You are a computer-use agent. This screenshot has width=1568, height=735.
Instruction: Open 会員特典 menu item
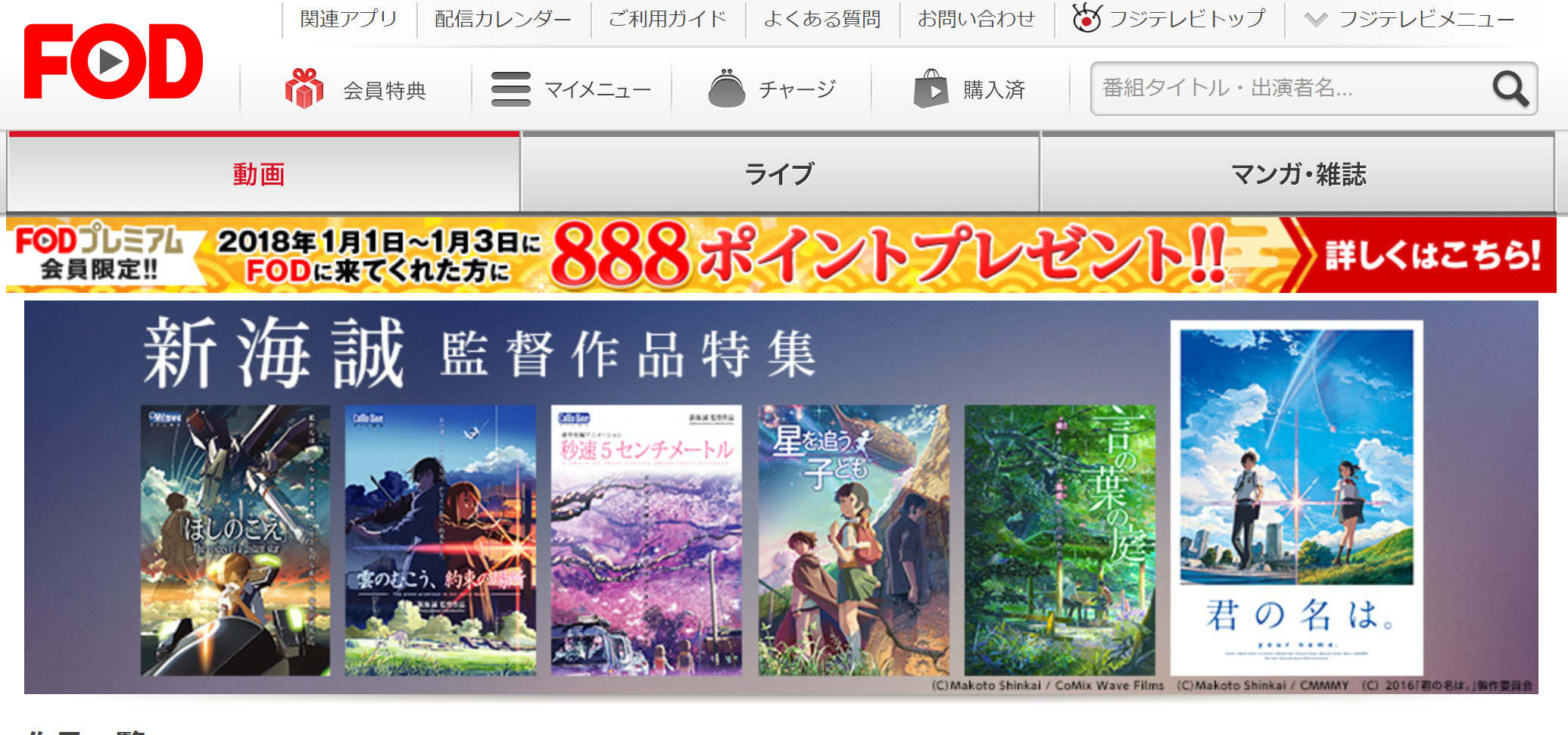click(385, 90)
